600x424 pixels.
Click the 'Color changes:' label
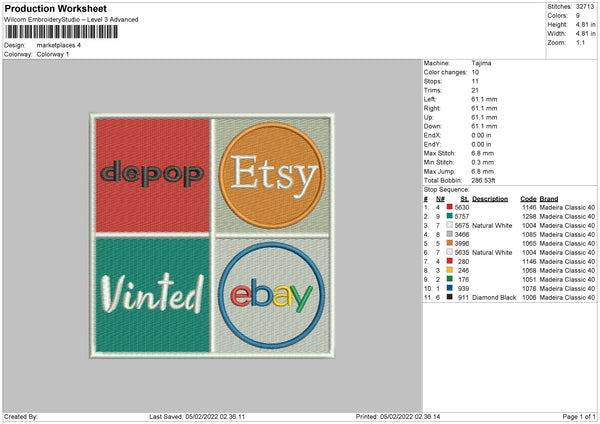(x=445, y=72)
